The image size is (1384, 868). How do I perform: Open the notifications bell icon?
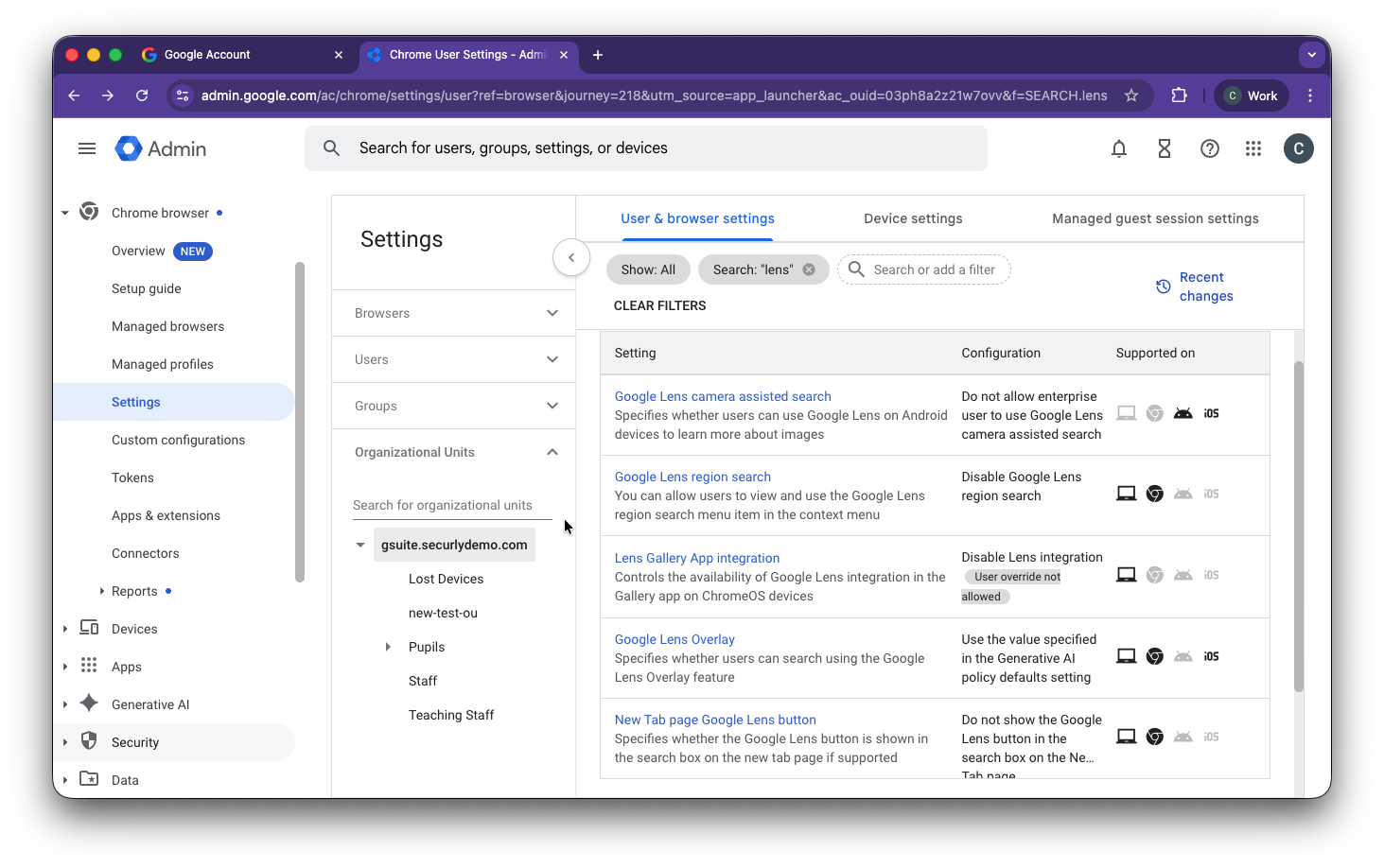1119,148
